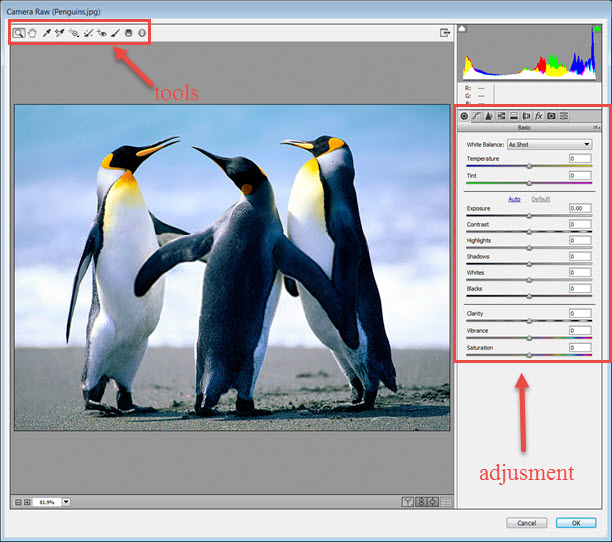This screenshot has width=612, height=542.
Task: Open the Tone Curve panel tab
Action: coord(477,116)
